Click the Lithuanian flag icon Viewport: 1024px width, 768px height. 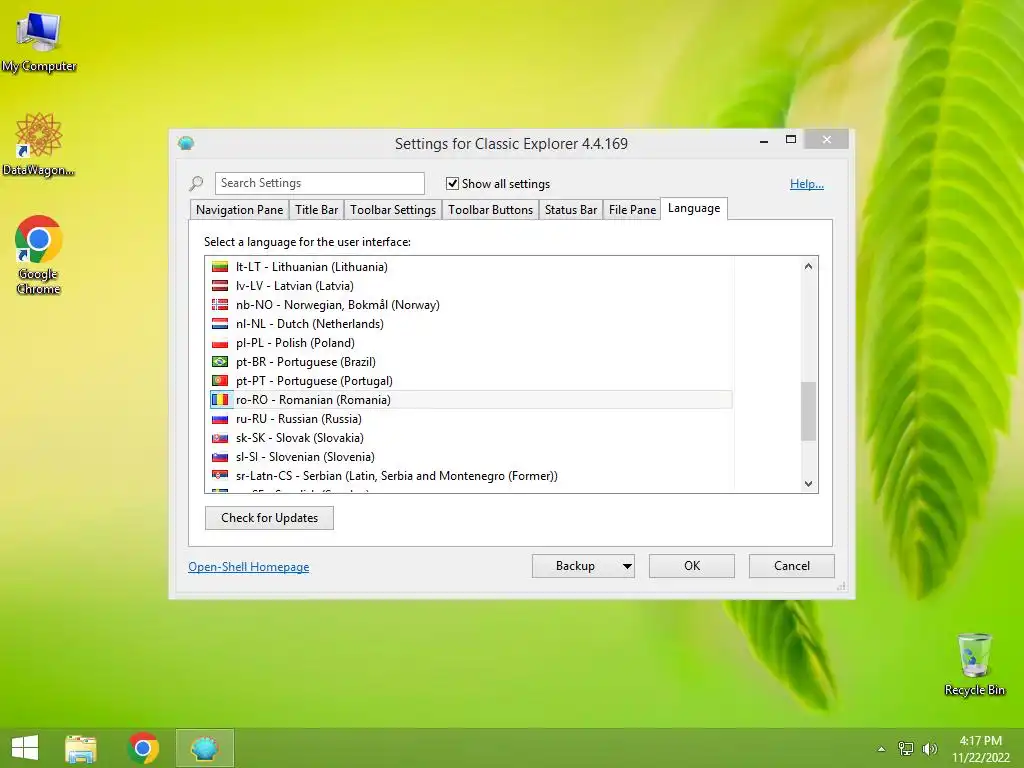[220, 266]
